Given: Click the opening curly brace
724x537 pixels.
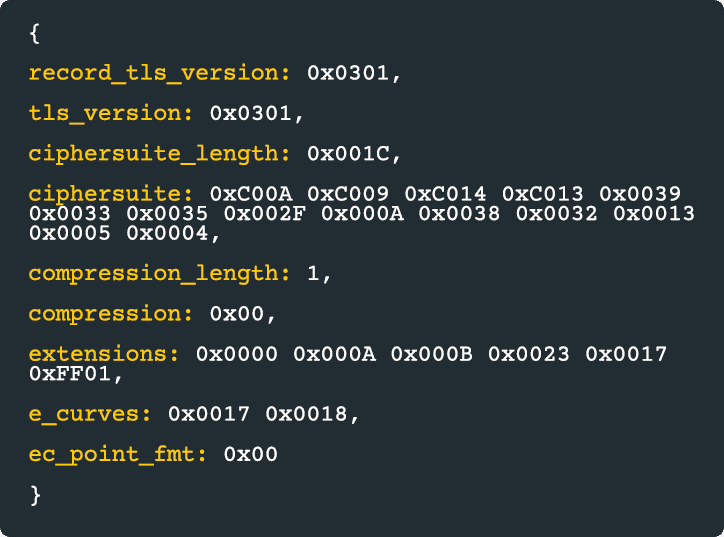Looking at the screenshot, I should point(35,33).
